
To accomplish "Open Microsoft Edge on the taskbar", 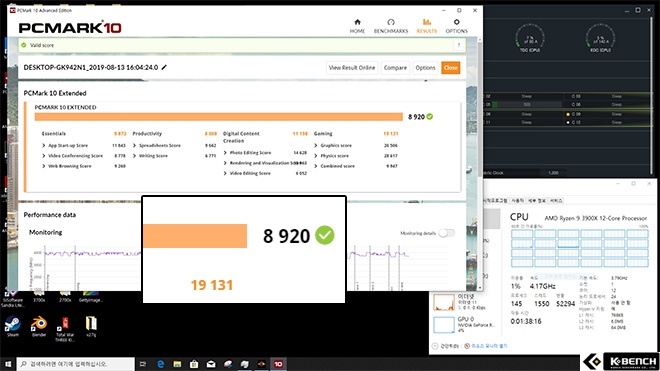I will [x=160, y=364].
